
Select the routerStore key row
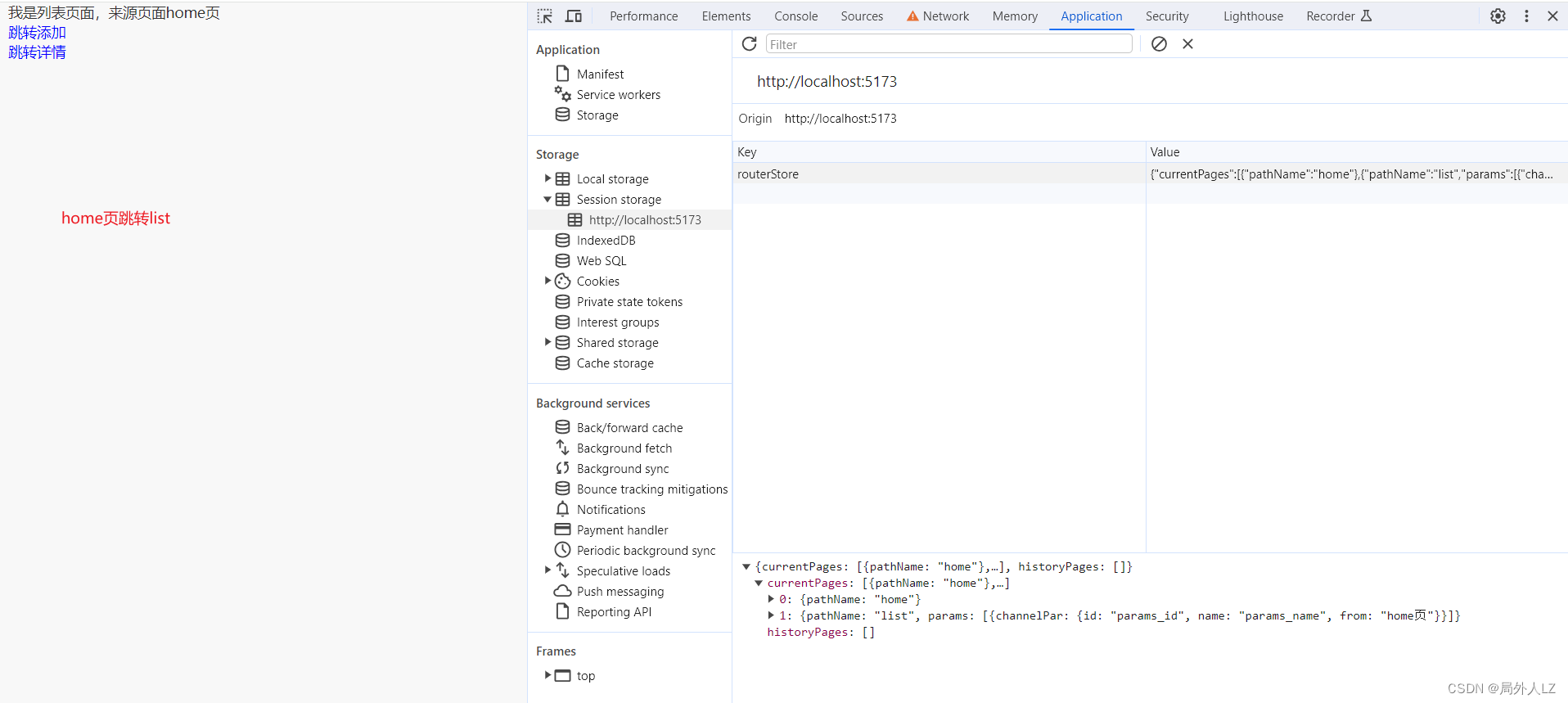939,173
